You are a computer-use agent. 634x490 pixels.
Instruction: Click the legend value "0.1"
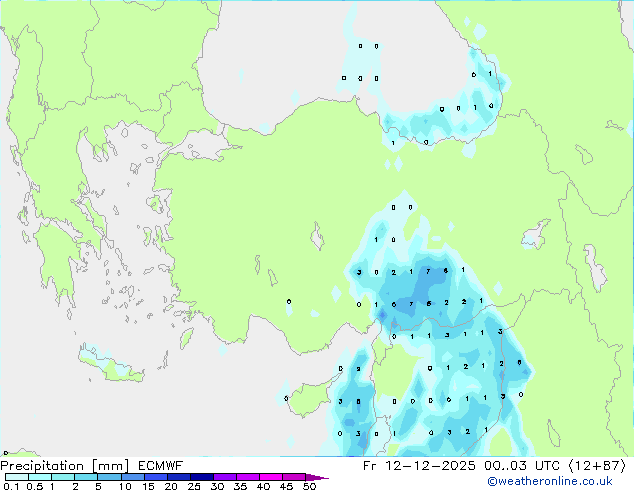click(x=11, y=486)
